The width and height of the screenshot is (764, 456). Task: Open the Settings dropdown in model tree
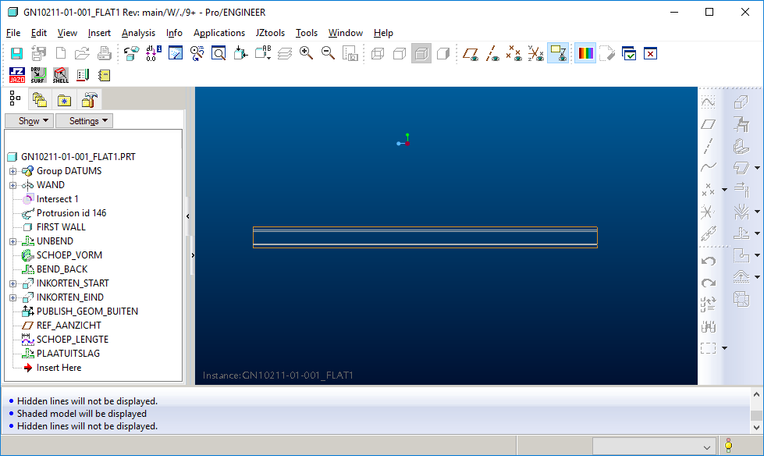pos(84,121)
